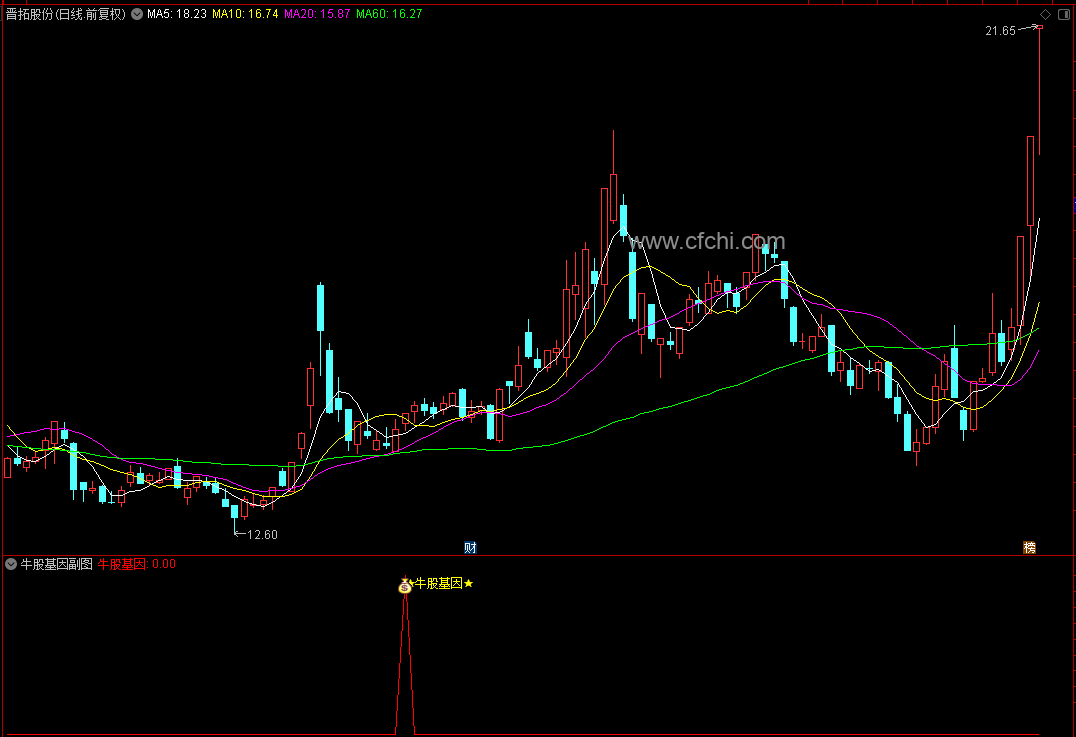Click the MA10: 16.74 label
Image resolution: width=1076 pixels, height=737 pixels.
[245, 14]
